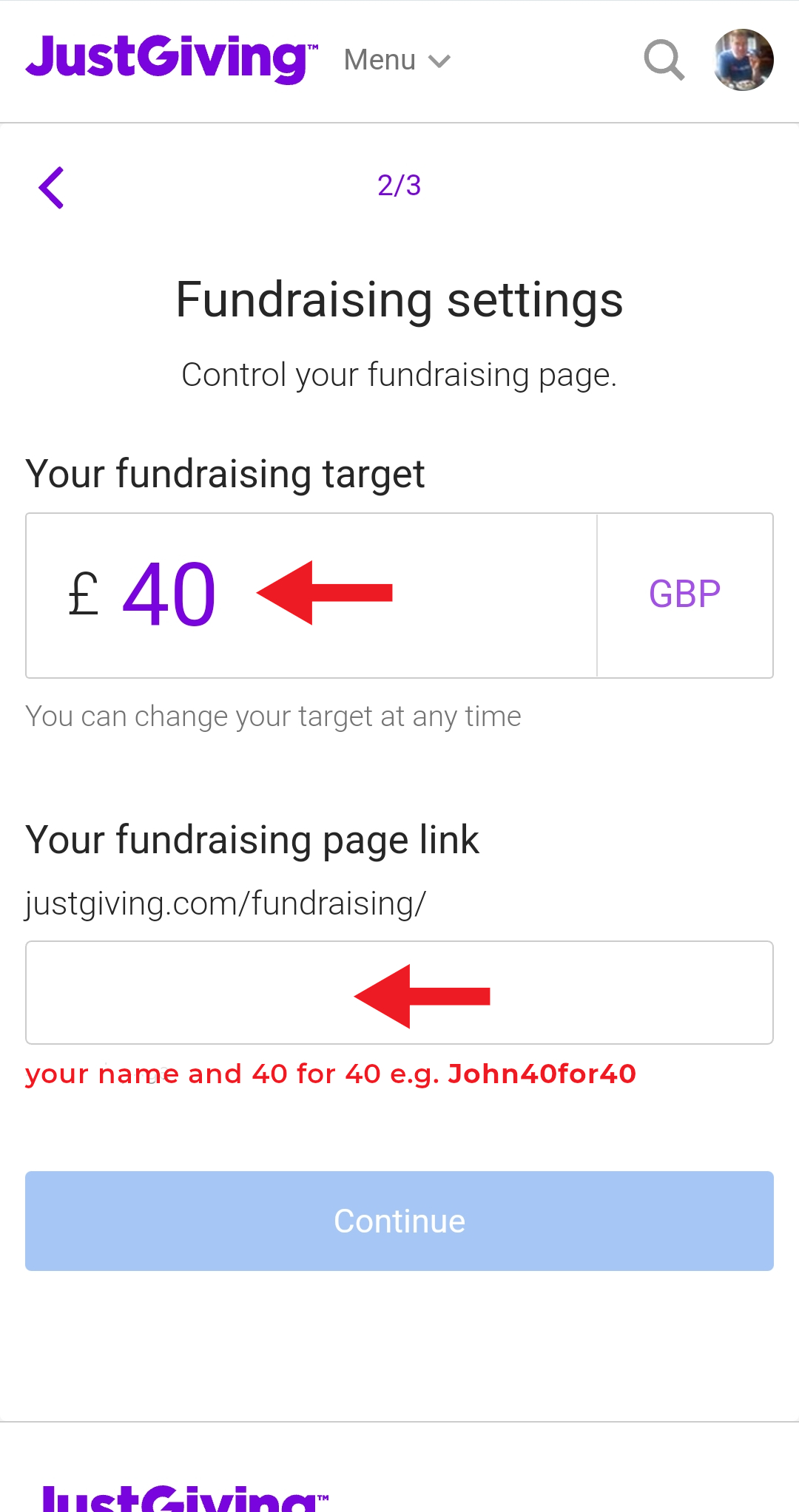Click the pound sign currency symbol

point(84,594)
